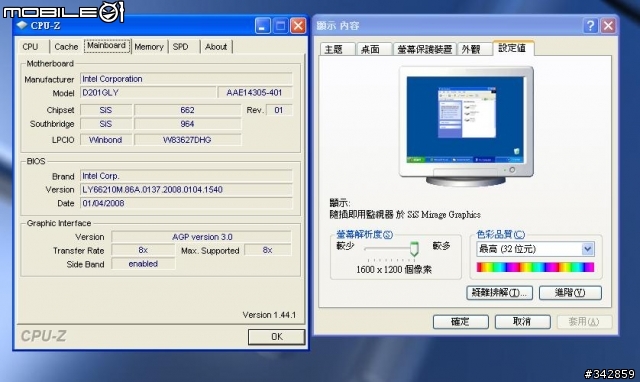Click the Max. Supported 8x value
This screenshot has height=382, width=640.
(268, 250)
